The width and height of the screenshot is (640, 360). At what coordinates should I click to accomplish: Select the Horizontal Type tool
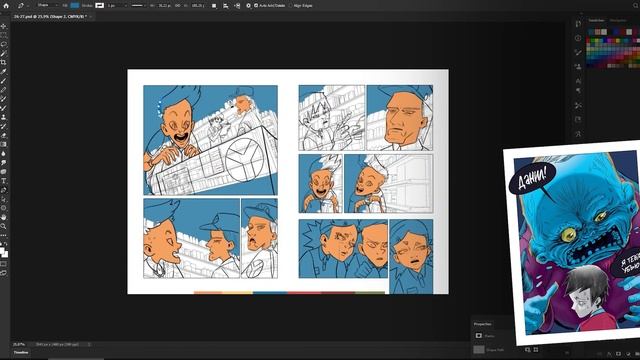(4, 181)
